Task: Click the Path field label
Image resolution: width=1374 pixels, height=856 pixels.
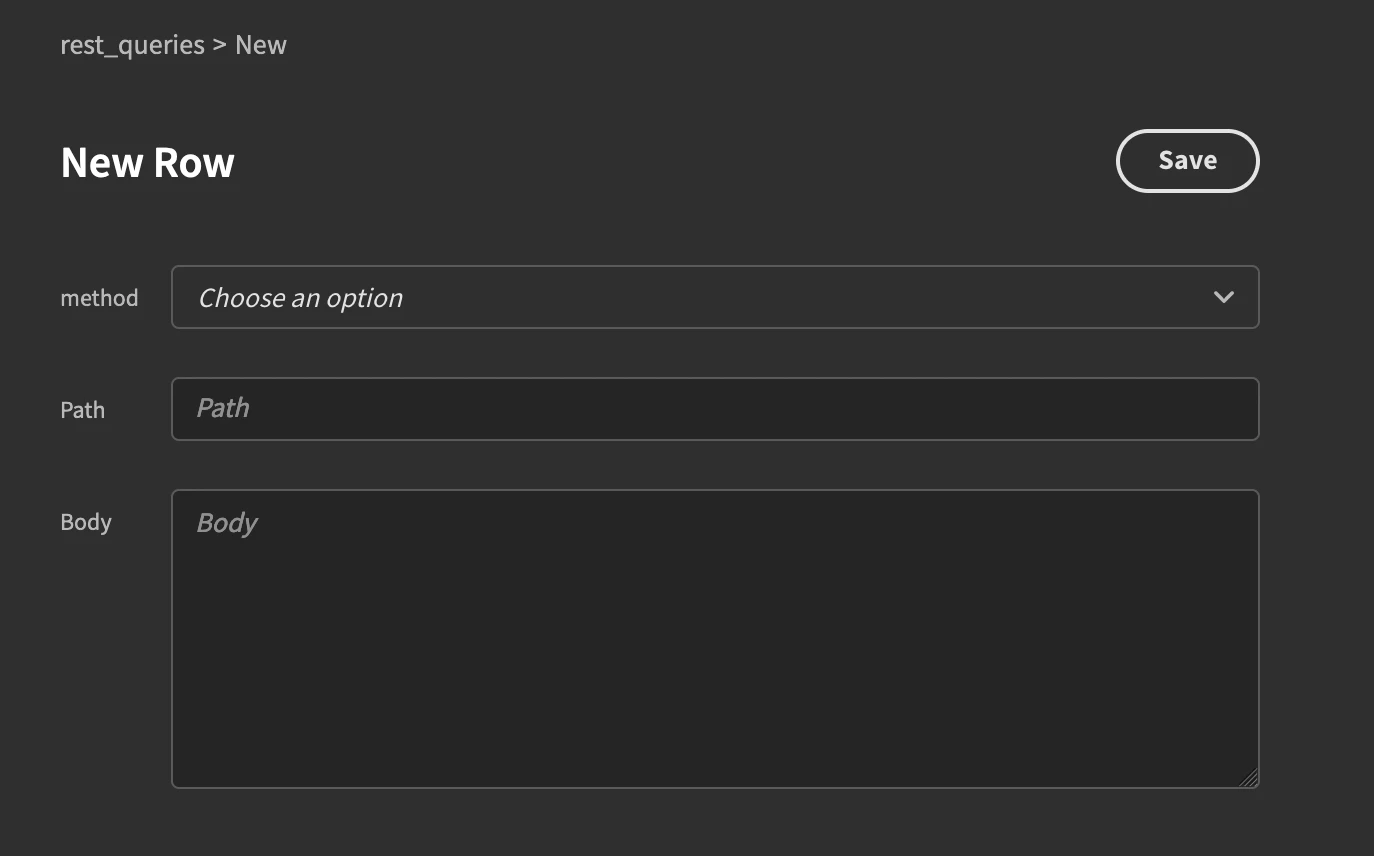Action: pos(82,410)
